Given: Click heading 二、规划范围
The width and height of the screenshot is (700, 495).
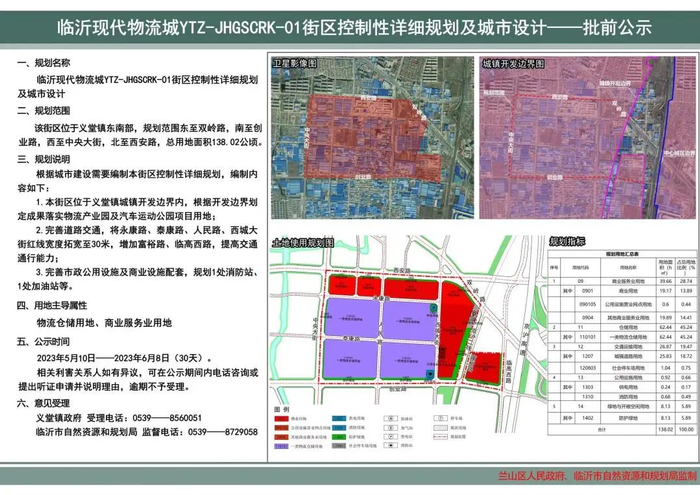Looking at the screenshot, I should tap(44, 111).
